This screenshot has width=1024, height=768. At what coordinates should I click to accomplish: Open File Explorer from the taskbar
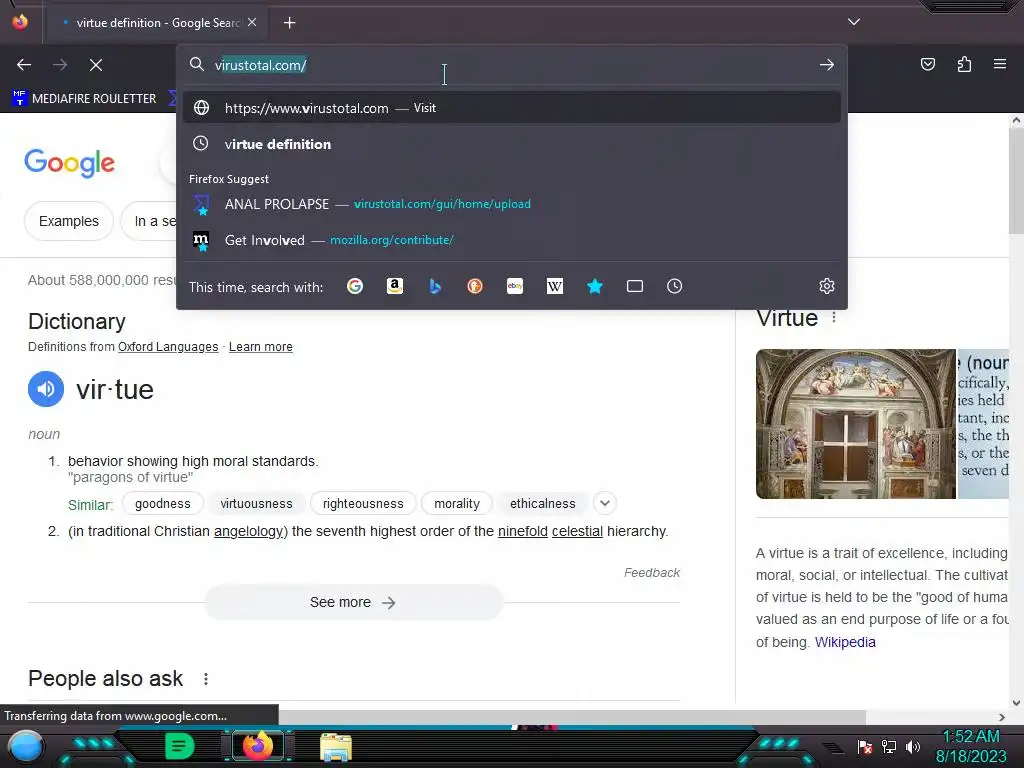(336, 746)
